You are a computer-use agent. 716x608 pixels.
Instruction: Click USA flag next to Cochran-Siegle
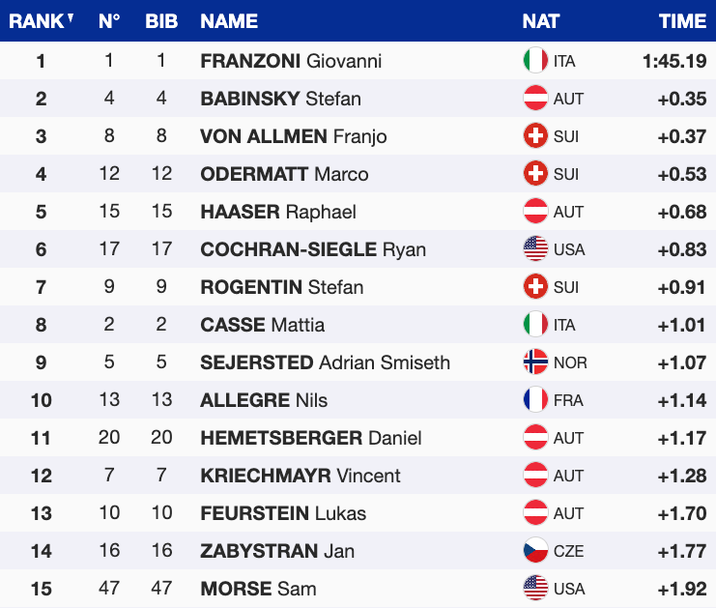coord(536,249)
